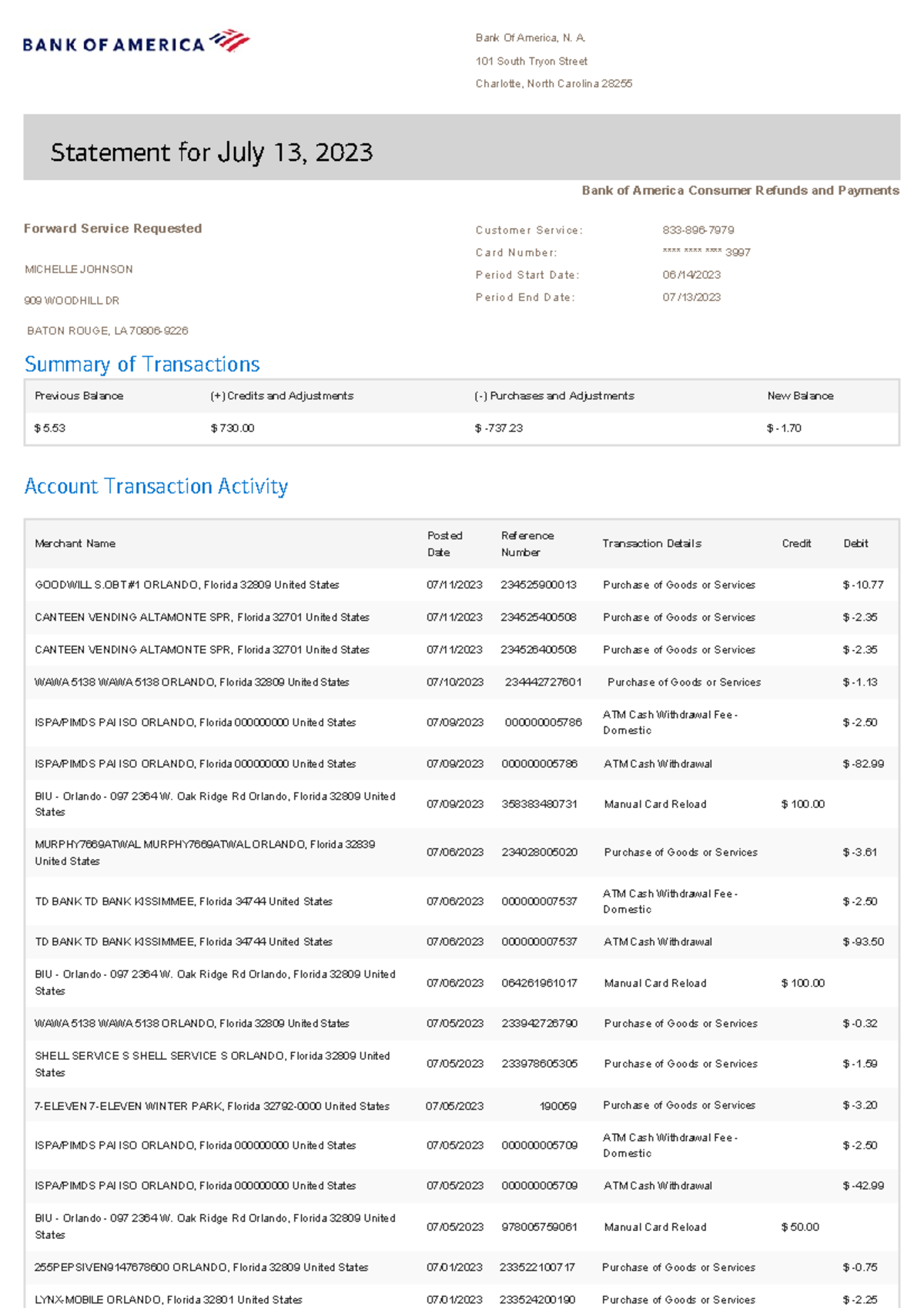Select reference number 234442727601

[544, 683]
